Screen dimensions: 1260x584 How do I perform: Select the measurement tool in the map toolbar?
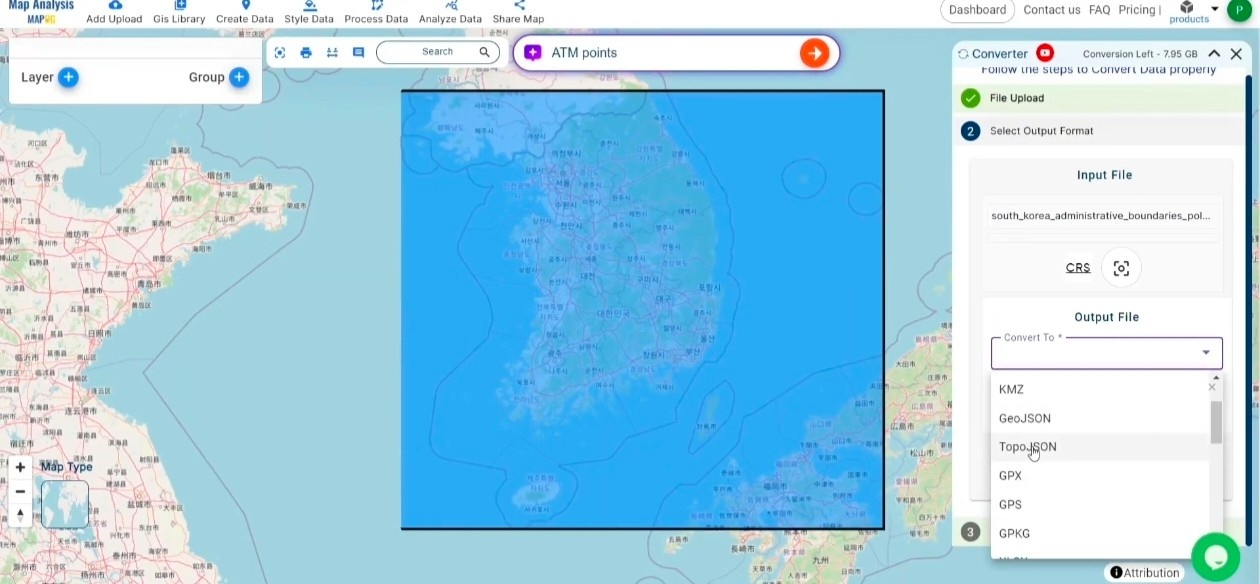coord(331,52)
